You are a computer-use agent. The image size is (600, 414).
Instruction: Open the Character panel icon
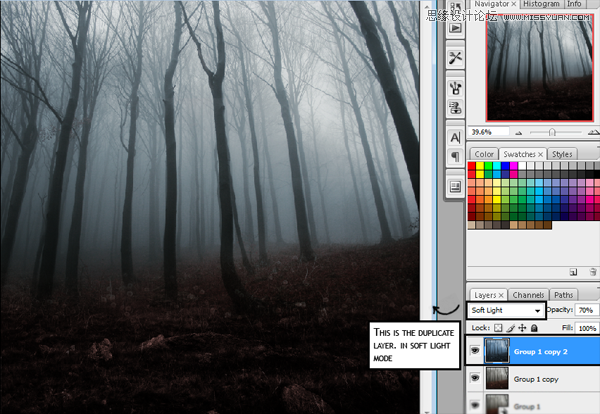(x=455, y=137)
